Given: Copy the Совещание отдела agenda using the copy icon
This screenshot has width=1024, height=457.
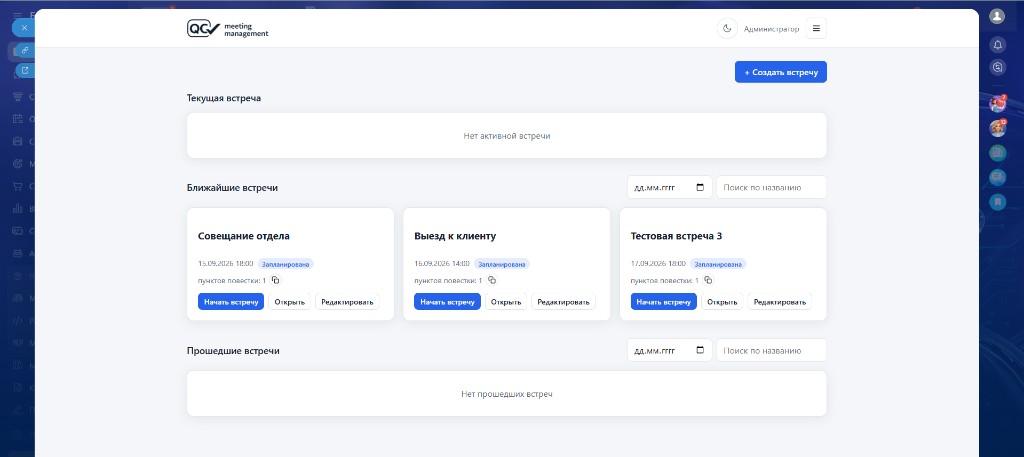Looking at the screenshot, I should coord(276,280).
